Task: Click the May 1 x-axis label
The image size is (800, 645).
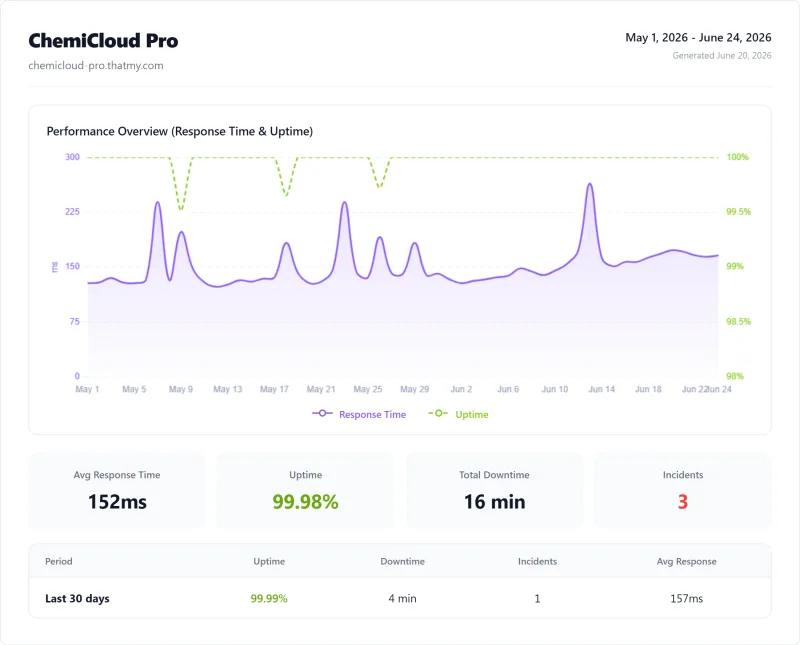Action: (87, 389)
